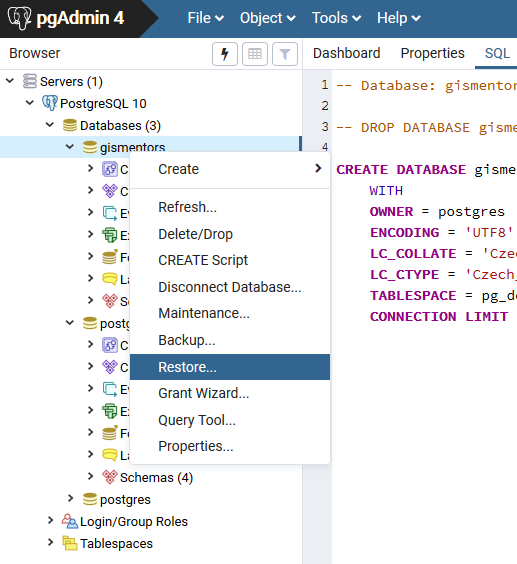This screenshot has width=517, height=564.
Task: Switch to the Dashboard tab
Action: (346, 53)
